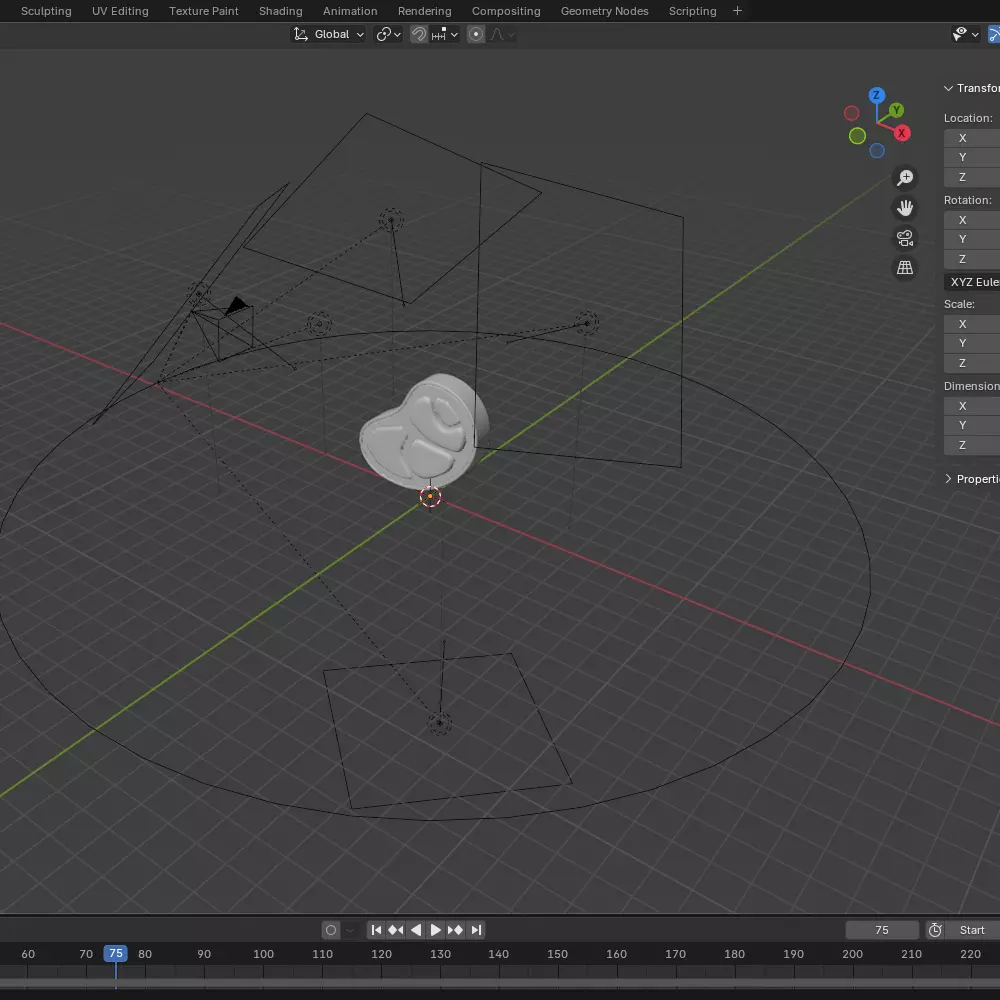This screenshot has height=1000, width=1000.
Task: Play the animation forward
Action: [436, 930]
